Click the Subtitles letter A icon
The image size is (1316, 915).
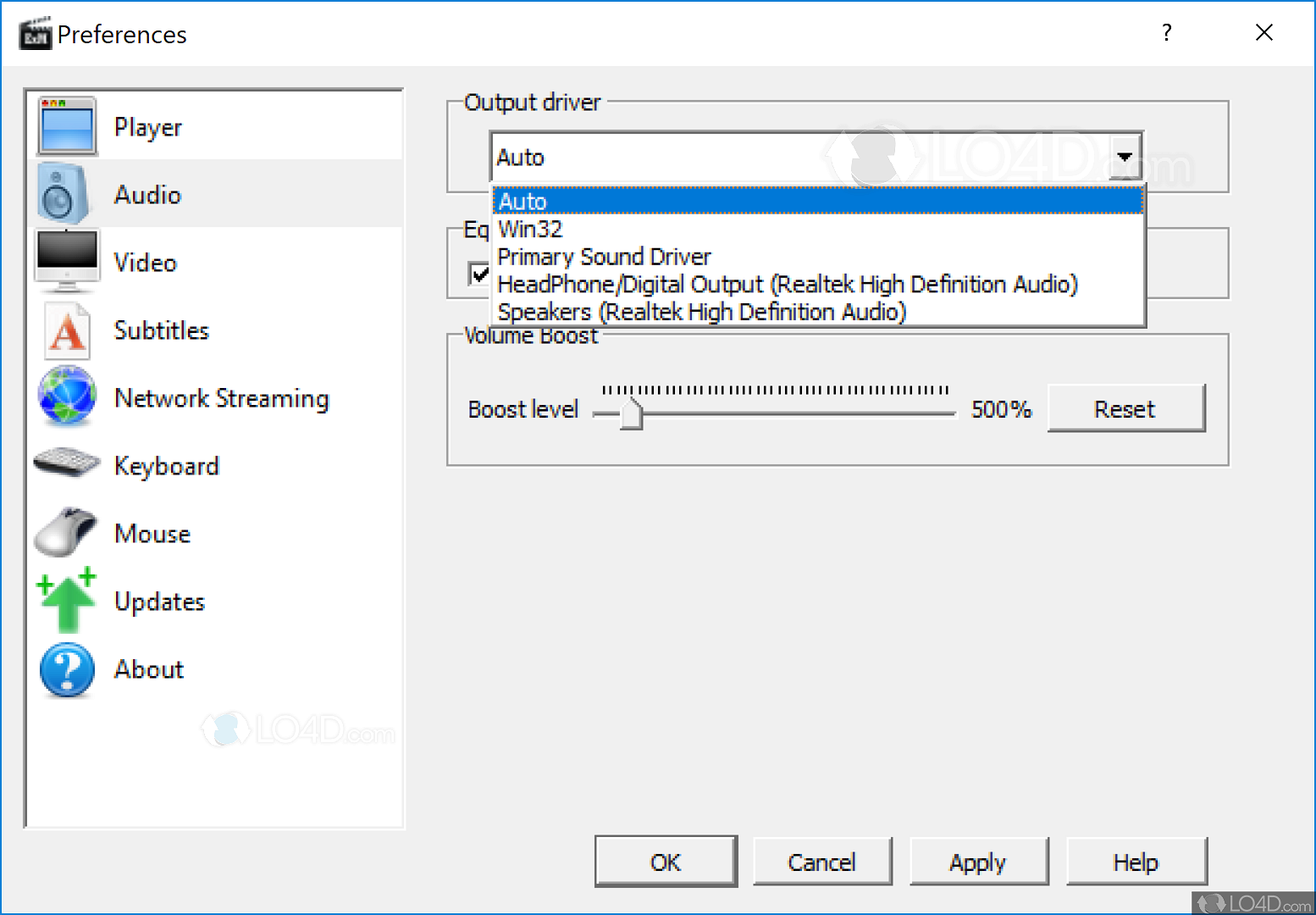67,330
